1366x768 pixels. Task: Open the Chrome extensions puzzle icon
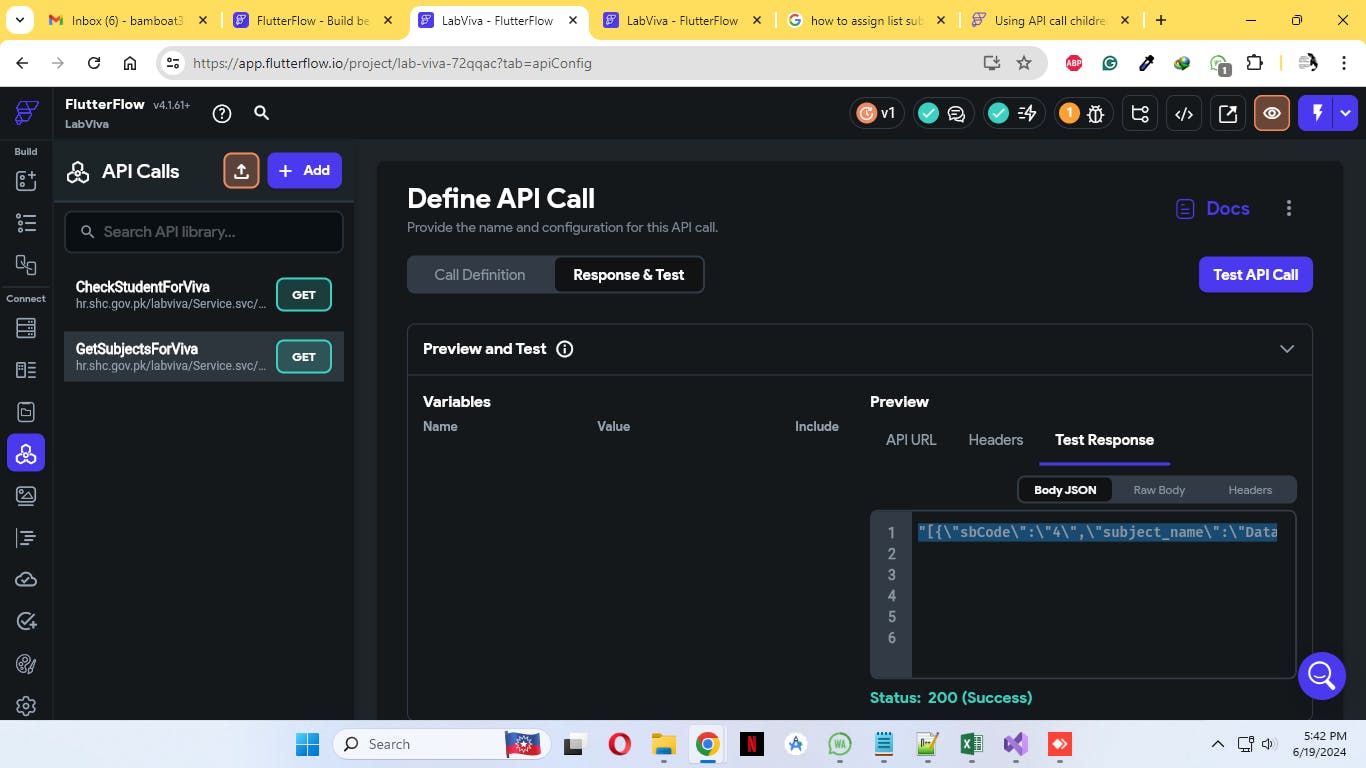point(1254,63)
